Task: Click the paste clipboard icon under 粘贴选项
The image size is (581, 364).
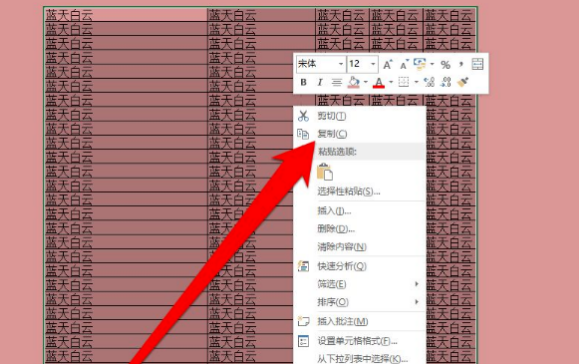Action: 325,172
